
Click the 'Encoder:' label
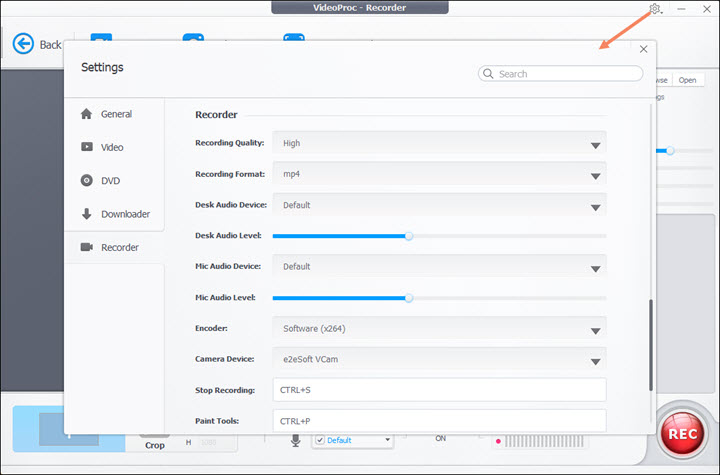[211, 328]
